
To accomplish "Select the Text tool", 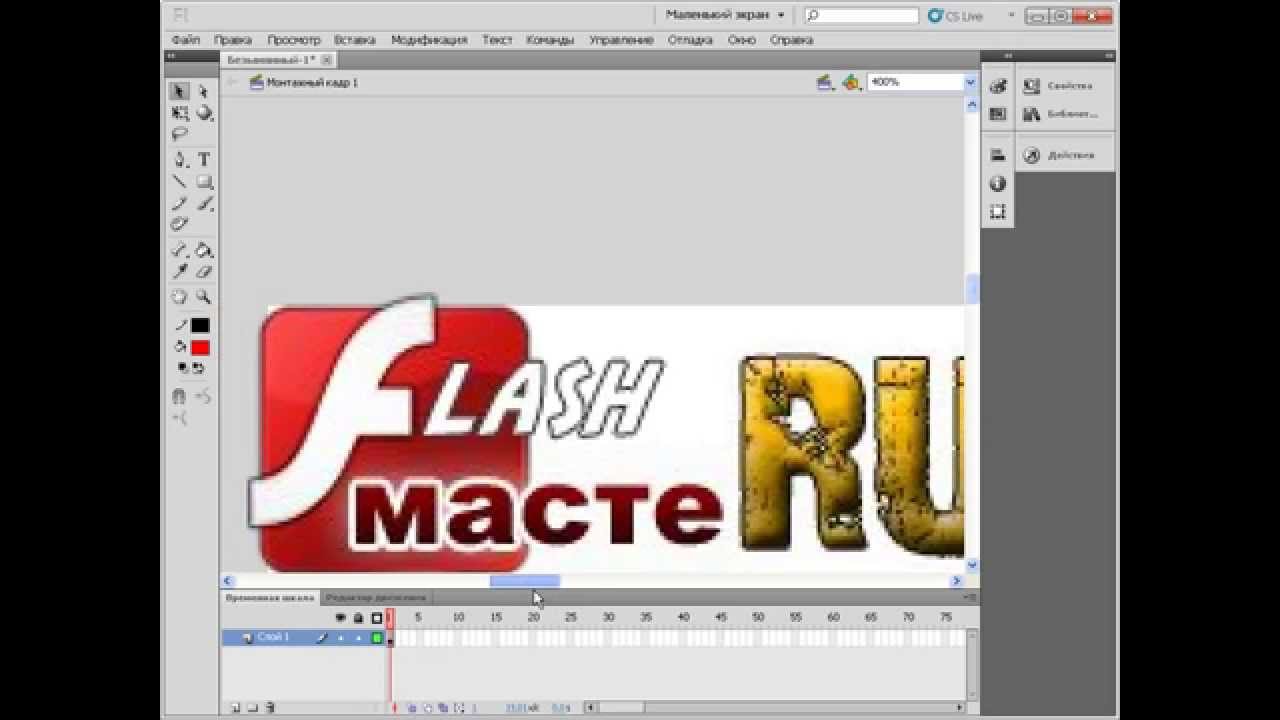I will [204, 159].
